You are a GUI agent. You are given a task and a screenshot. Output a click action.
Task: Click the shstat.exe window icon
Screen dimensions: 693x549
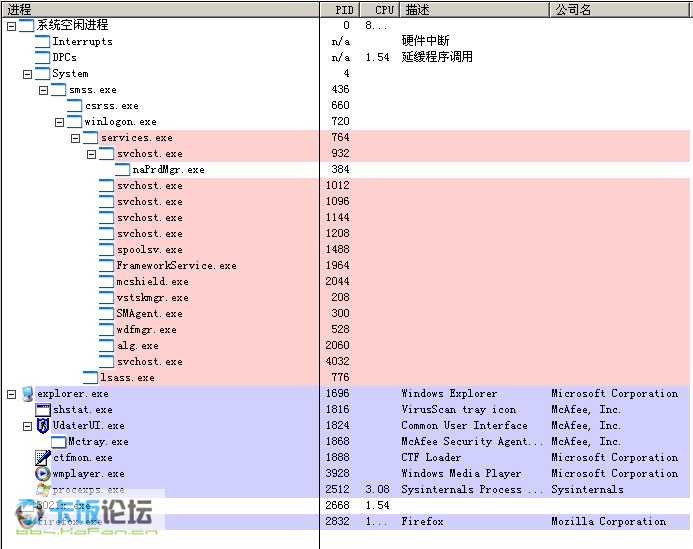[x=43, y=409]
